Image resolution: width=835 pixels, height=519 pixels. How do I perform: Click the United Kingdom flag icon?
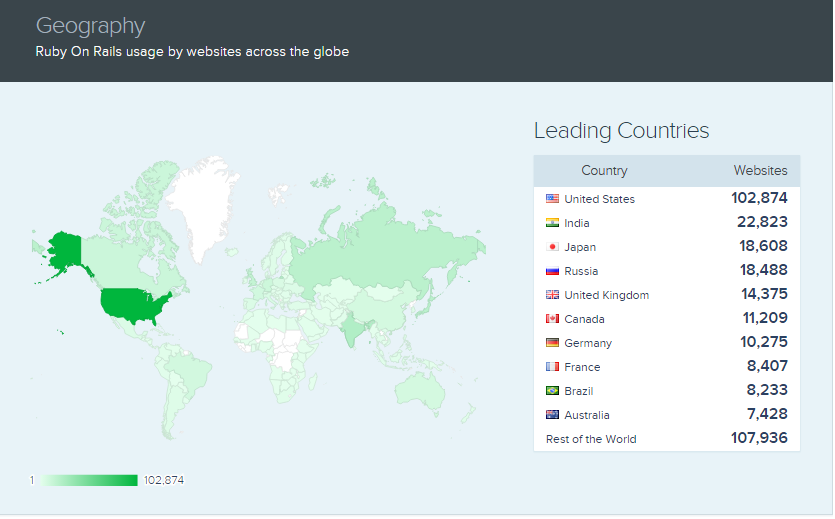click(x=552, y=294)
